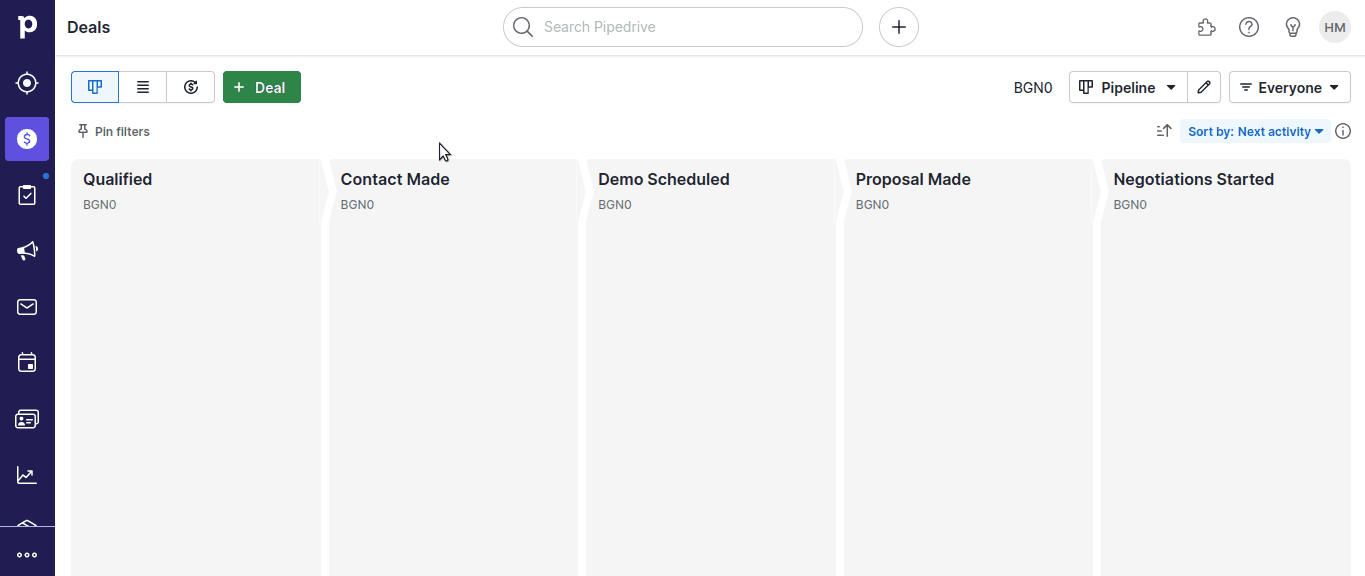The height and width of the screenshot is (576, 1365).
Task: Switch to deals list view
Action: tap(143, 87)
